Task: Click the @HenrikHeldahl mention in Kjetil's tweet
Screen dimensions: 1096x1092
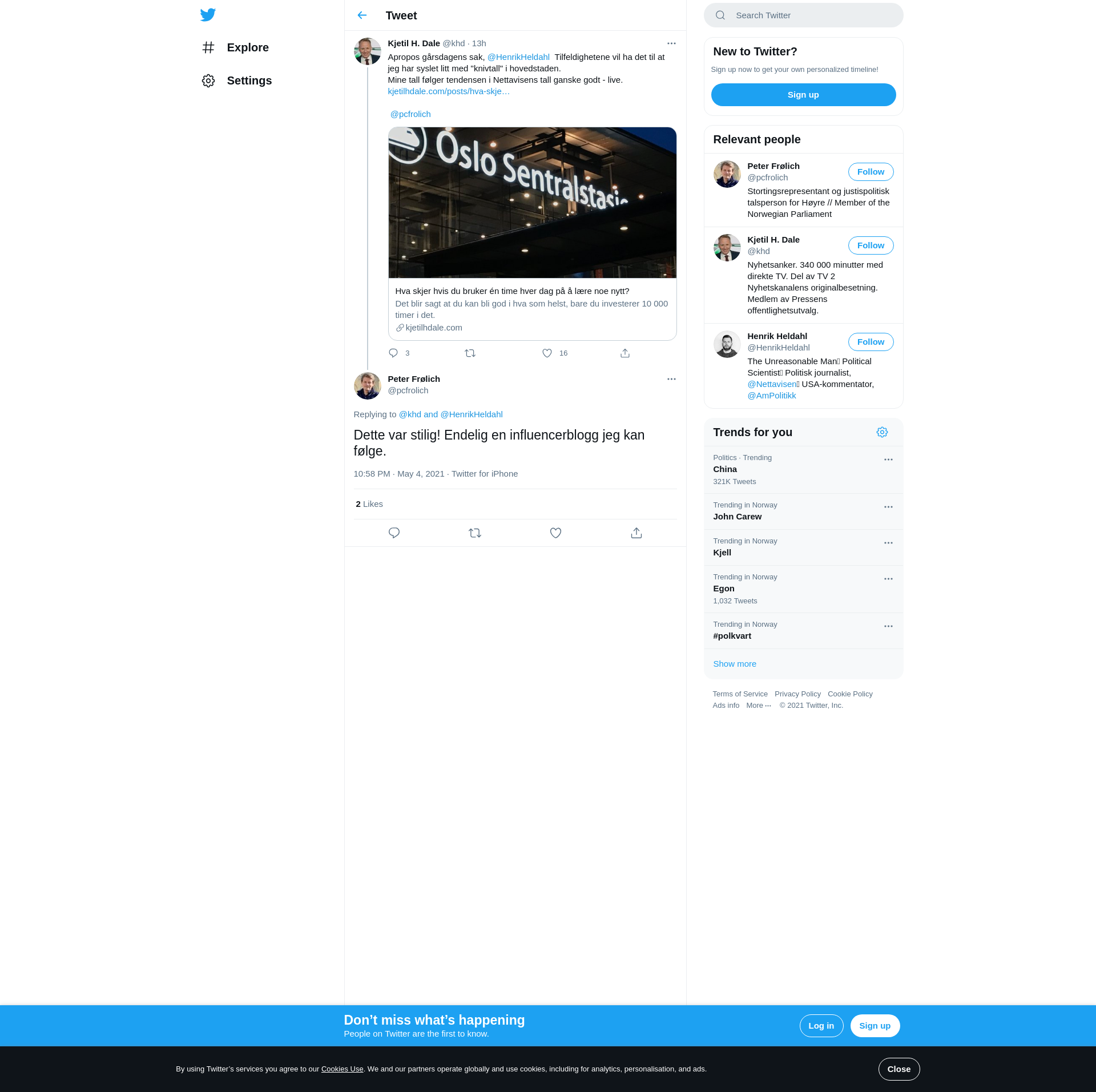Action: [x=518, y=57]
